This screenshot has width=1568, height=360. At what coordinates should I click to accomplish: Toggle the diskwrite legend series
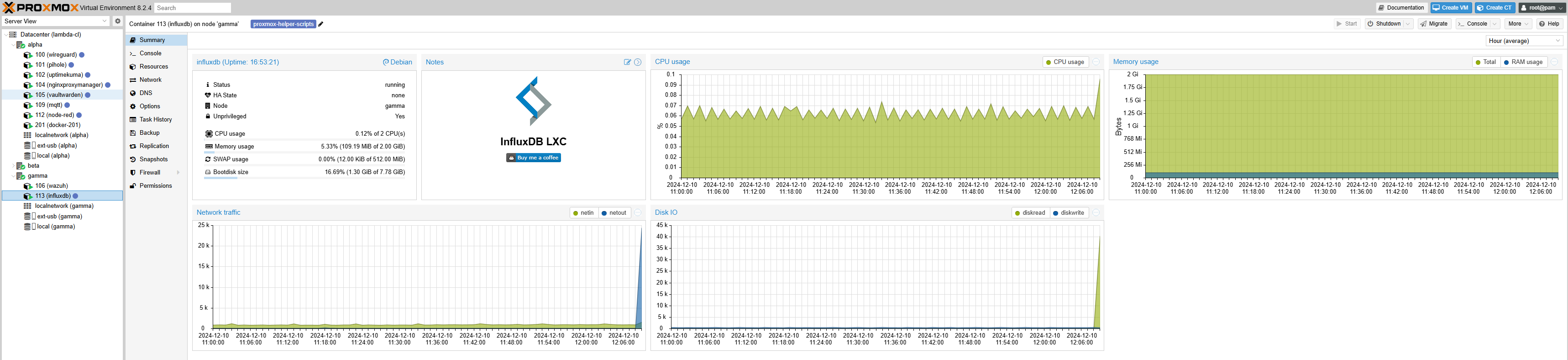[1069, 212]
